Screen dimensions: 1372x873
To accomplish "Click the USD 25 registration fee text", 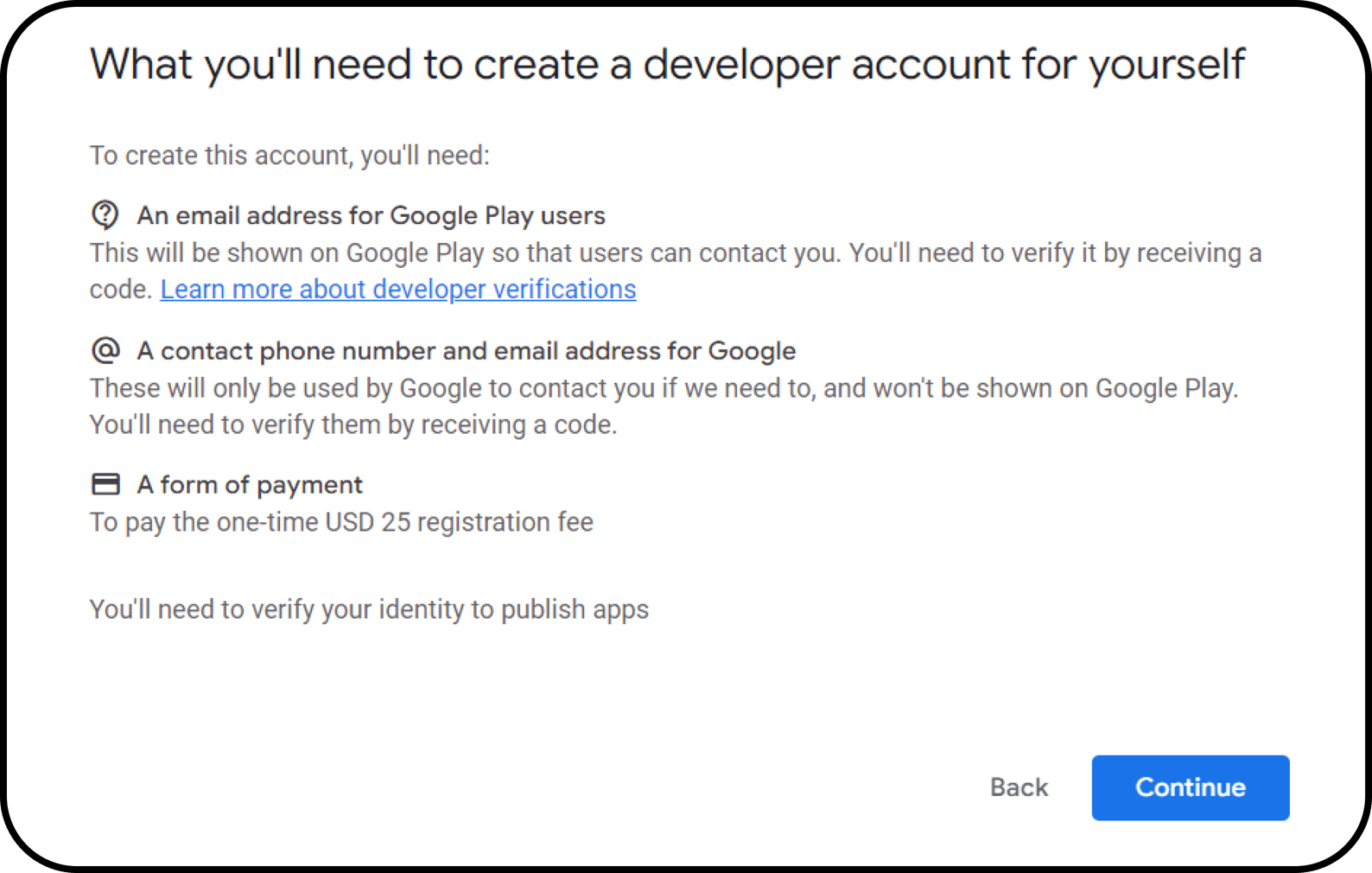I will click(x=340, y=521).
